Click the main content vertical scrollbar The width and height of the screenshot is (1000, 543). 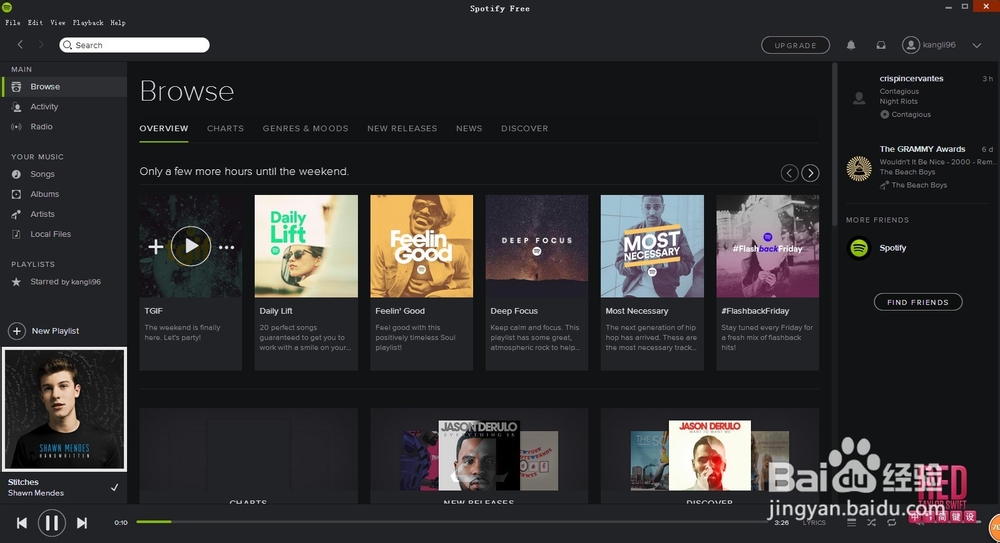click(834, 144)
